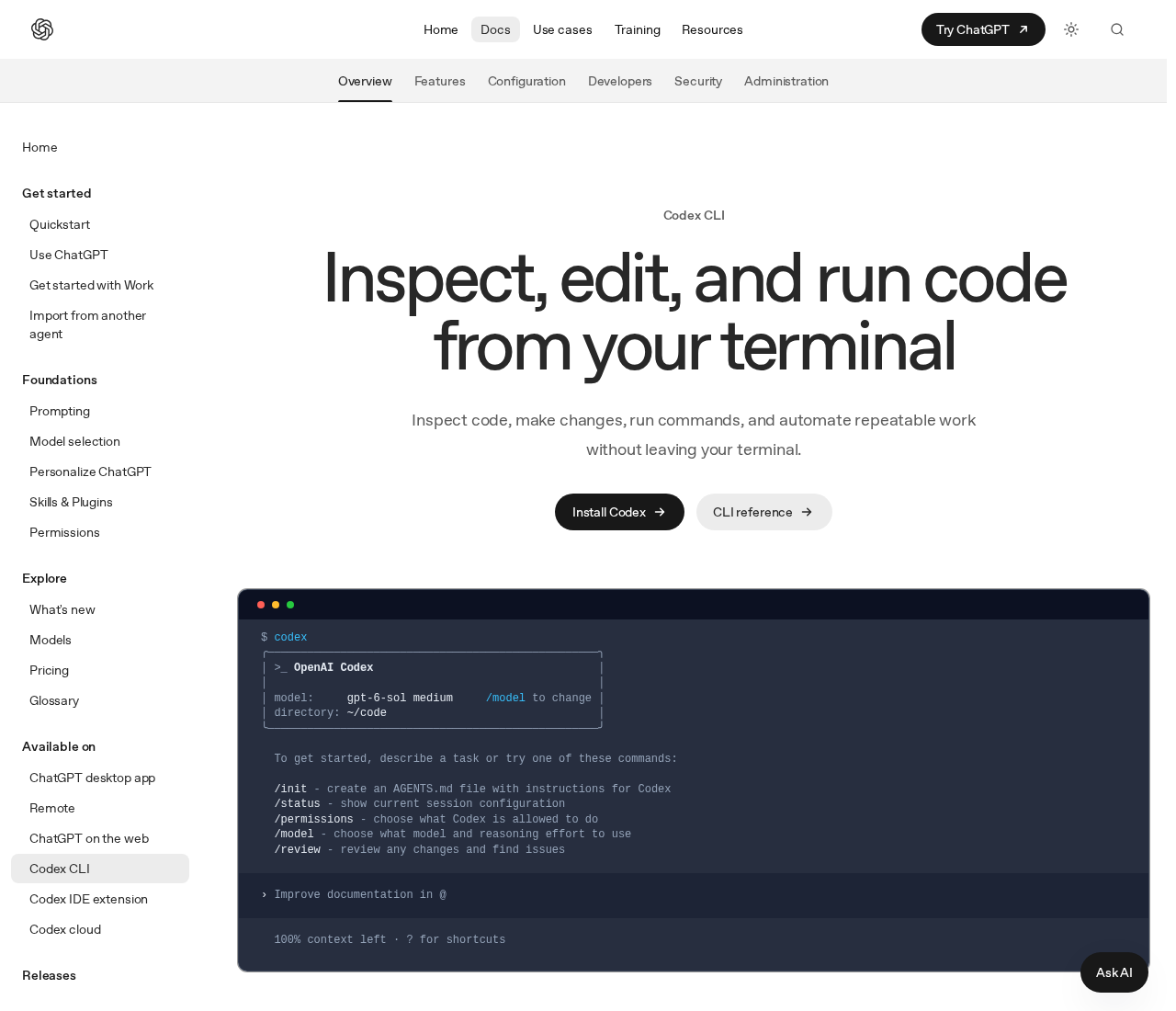
Task: Open Quickstart in the sidebar
Action: [x=60, y=224]
